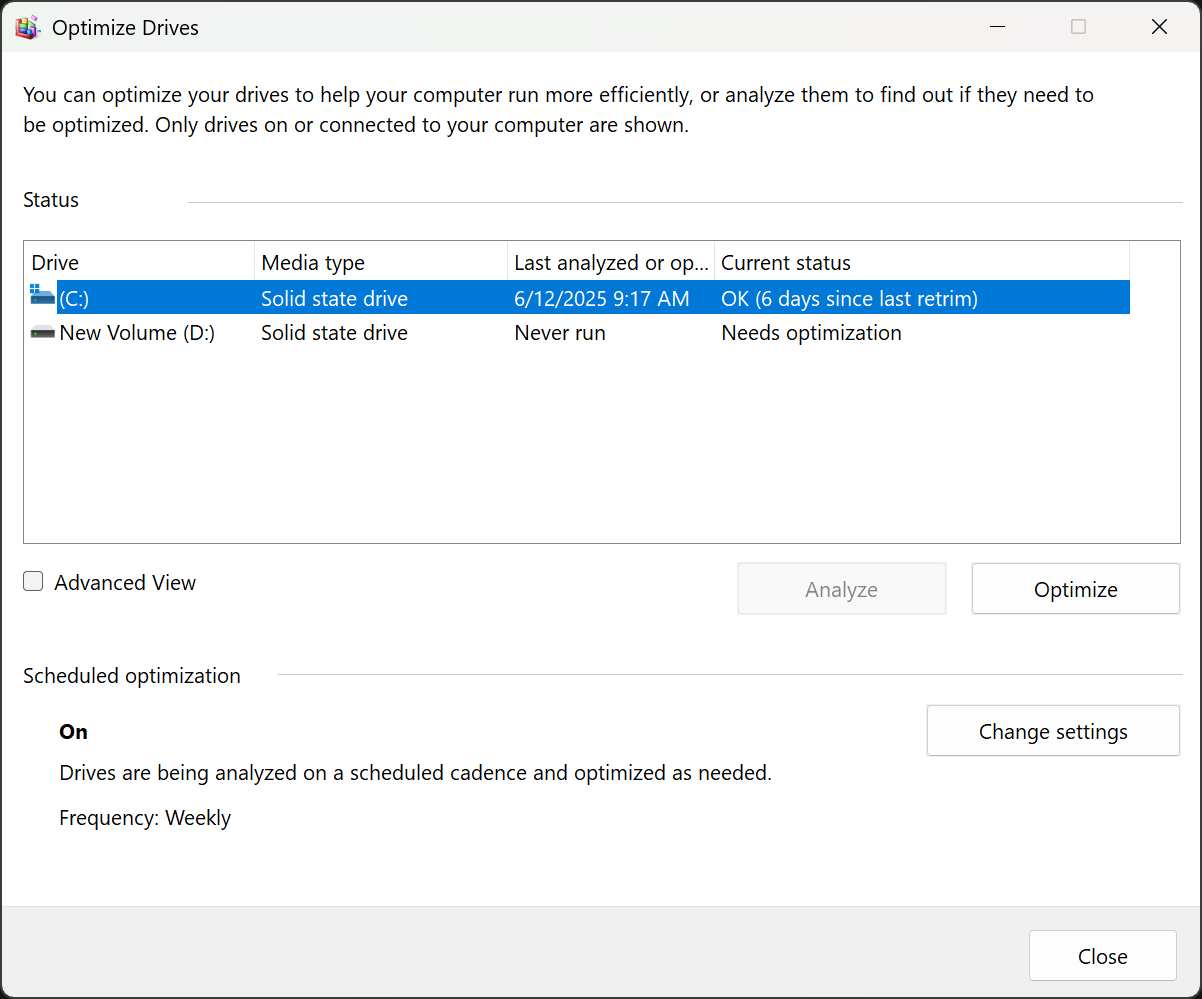1202x999 pixels.
Task: Open Change settings for scheduled optimization
Action: tap(1053, 731)
